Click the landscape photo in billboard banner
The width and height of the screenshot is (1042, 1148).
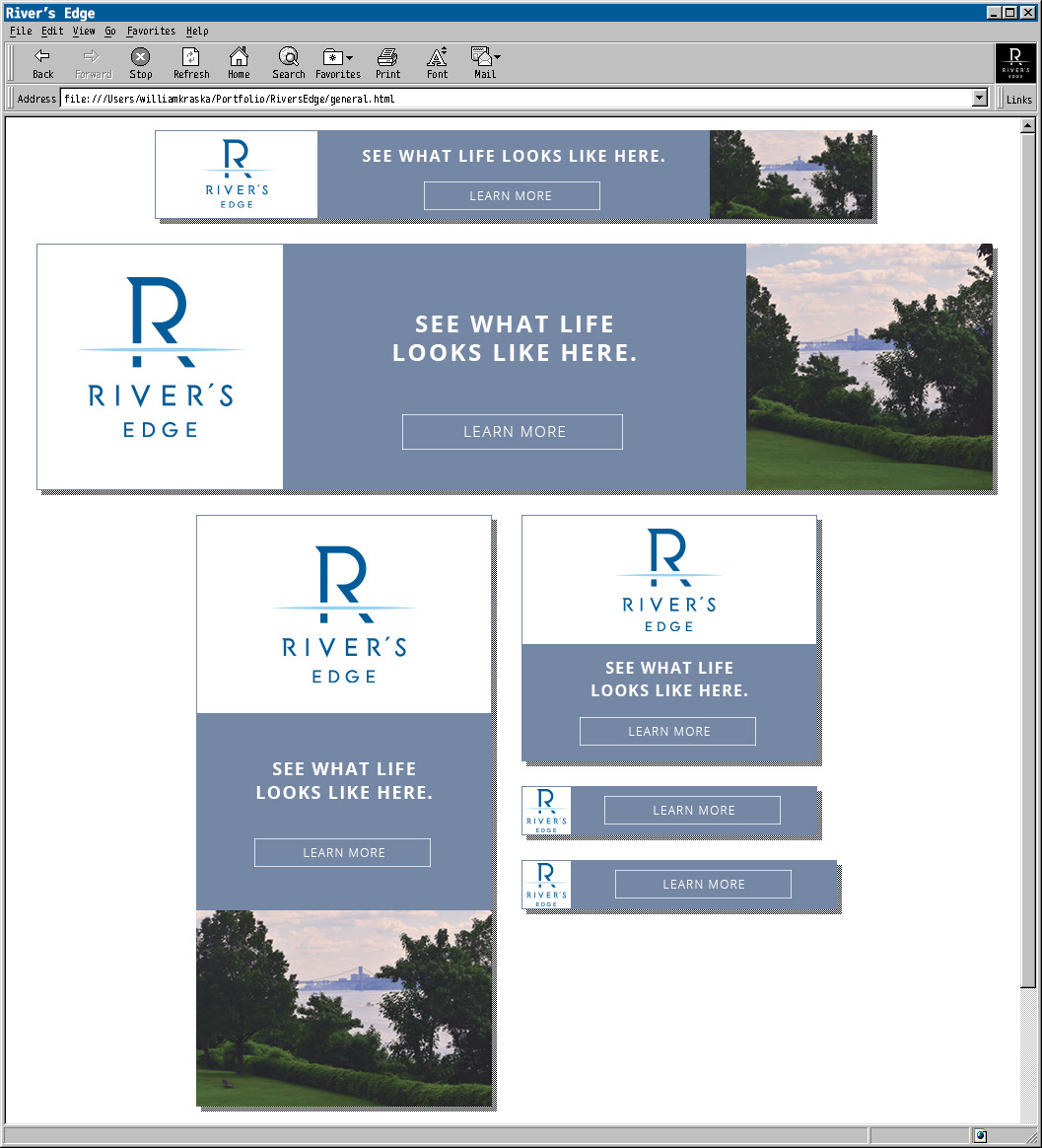(869, 367)
